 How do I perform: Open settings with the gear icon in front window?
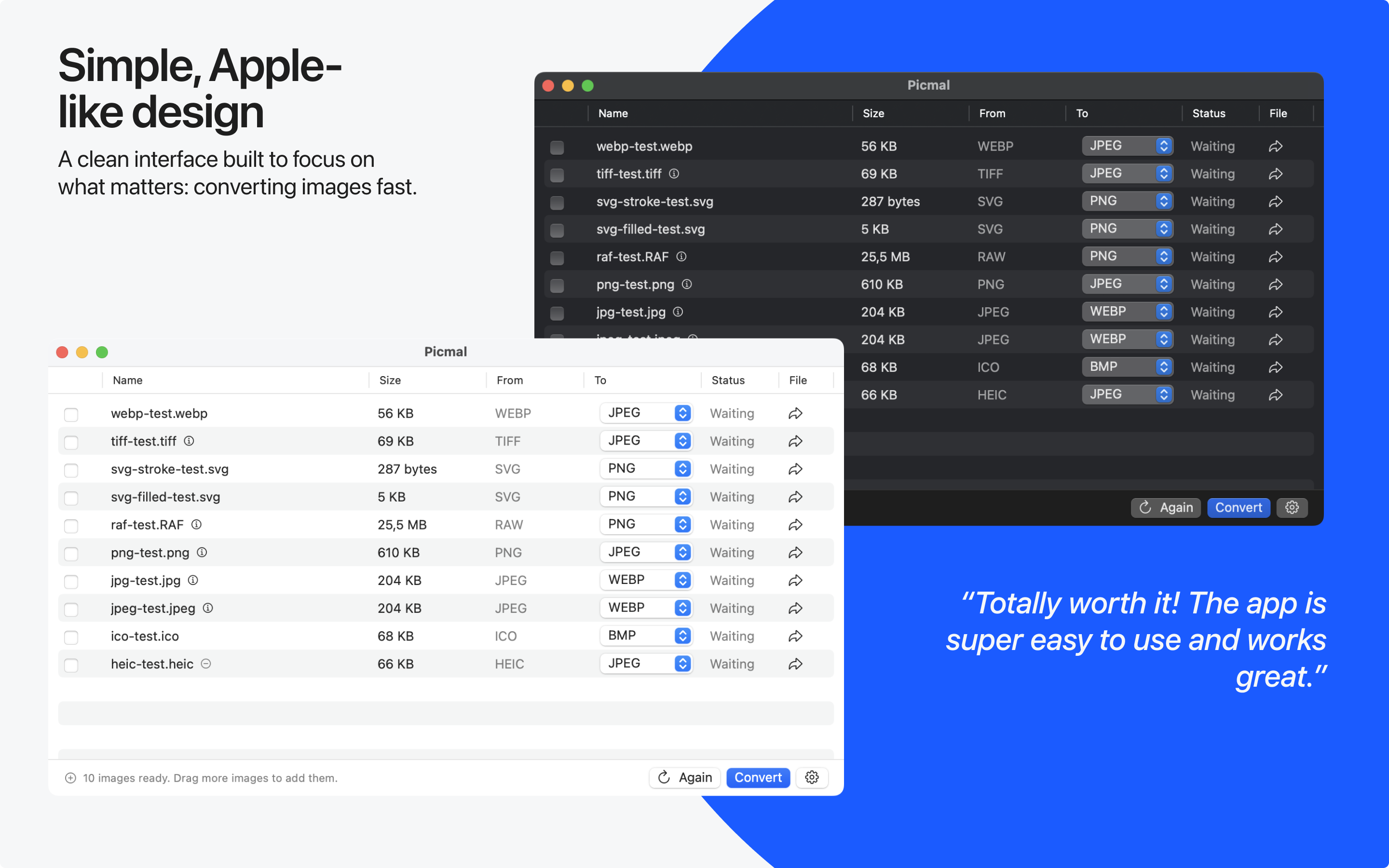point(812,777)
